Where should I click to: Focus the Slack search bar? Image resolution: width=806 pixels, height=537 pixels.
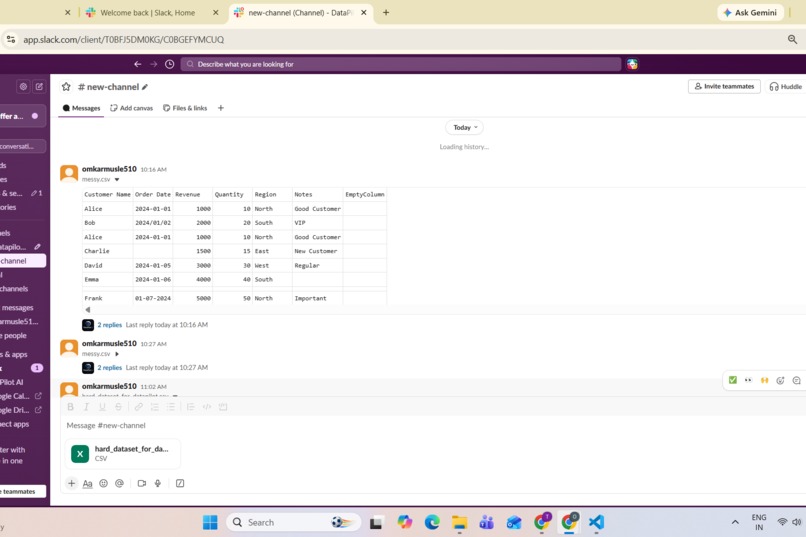coord(401,64)
